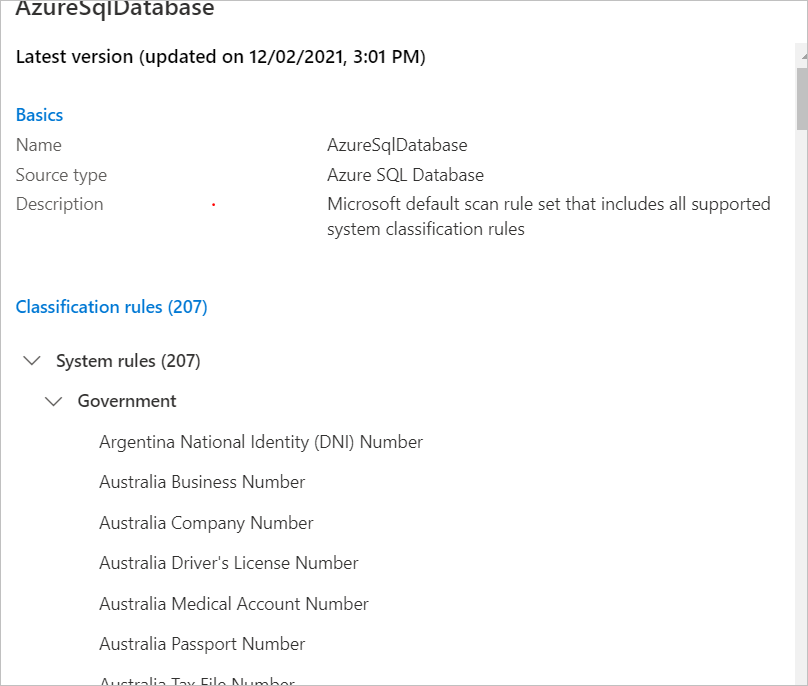Screen dimensions: 808x686
Task: Select Australia Tax File Number rule
Action: point(196,680)
